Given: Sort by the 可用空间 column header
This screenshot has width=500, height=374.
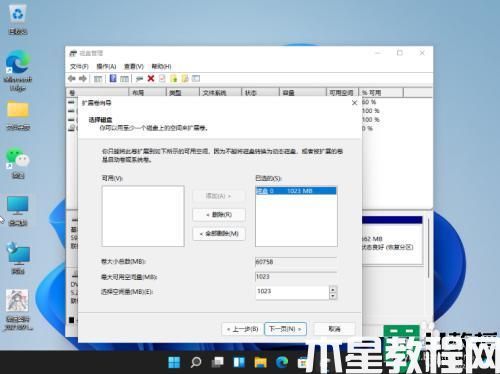Looking at the screenshot, I should [x=342, y=92].
